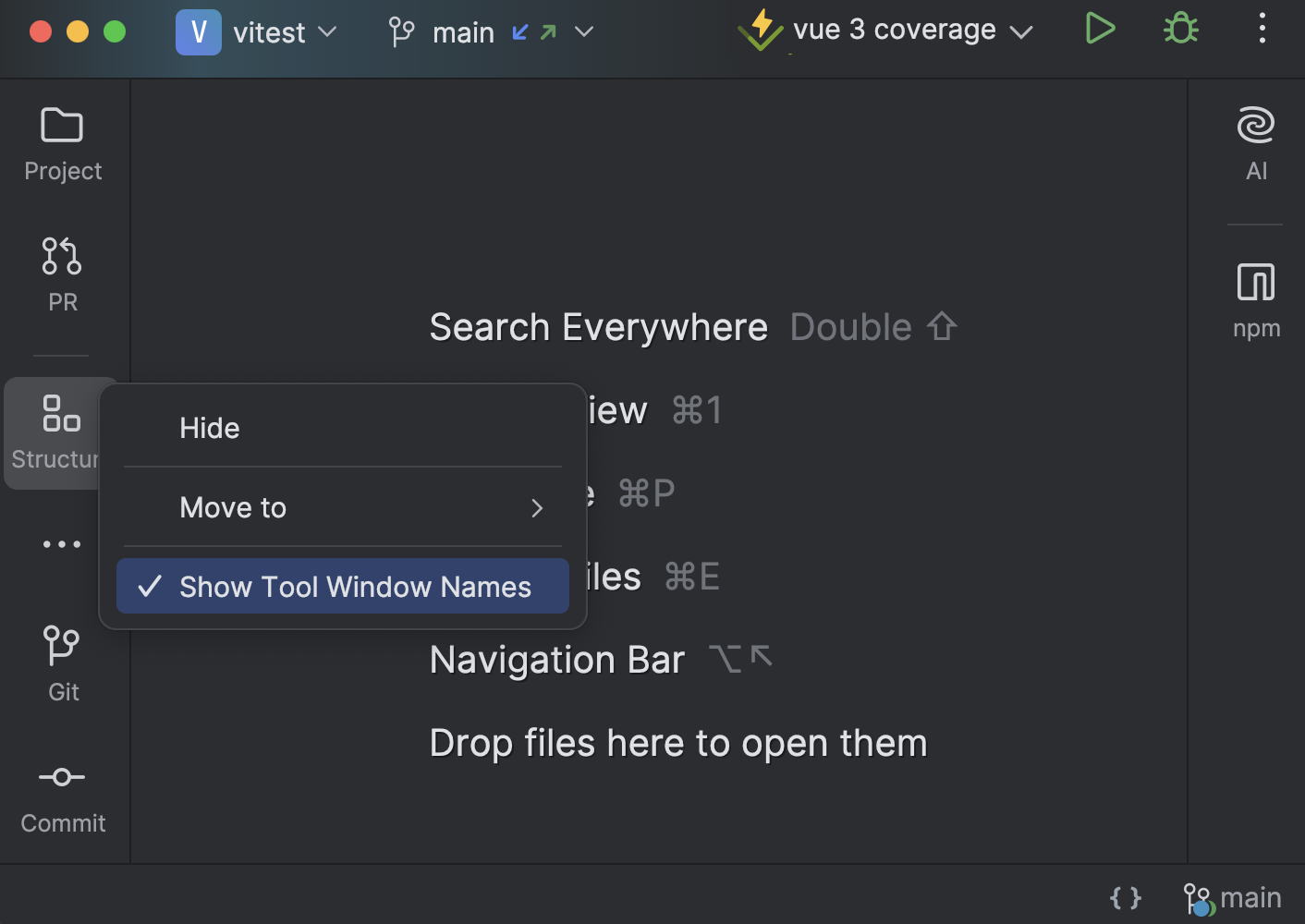The image size is (1305, 924).
Task: Open the IDE kebab menu in the toolbar
Action: tap(1262, 29)
